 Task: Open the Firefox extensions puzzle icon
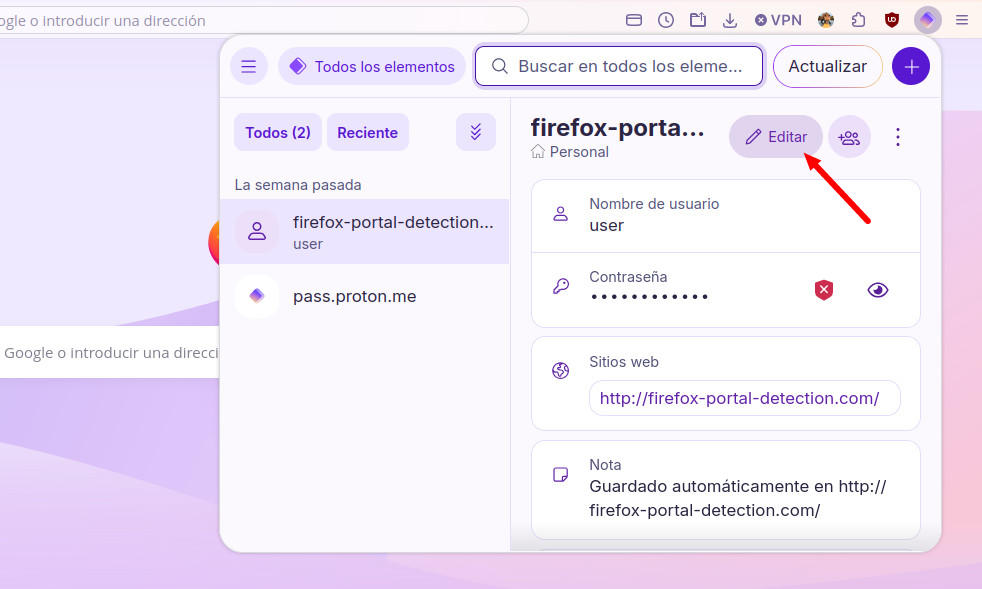click(859, 20)
